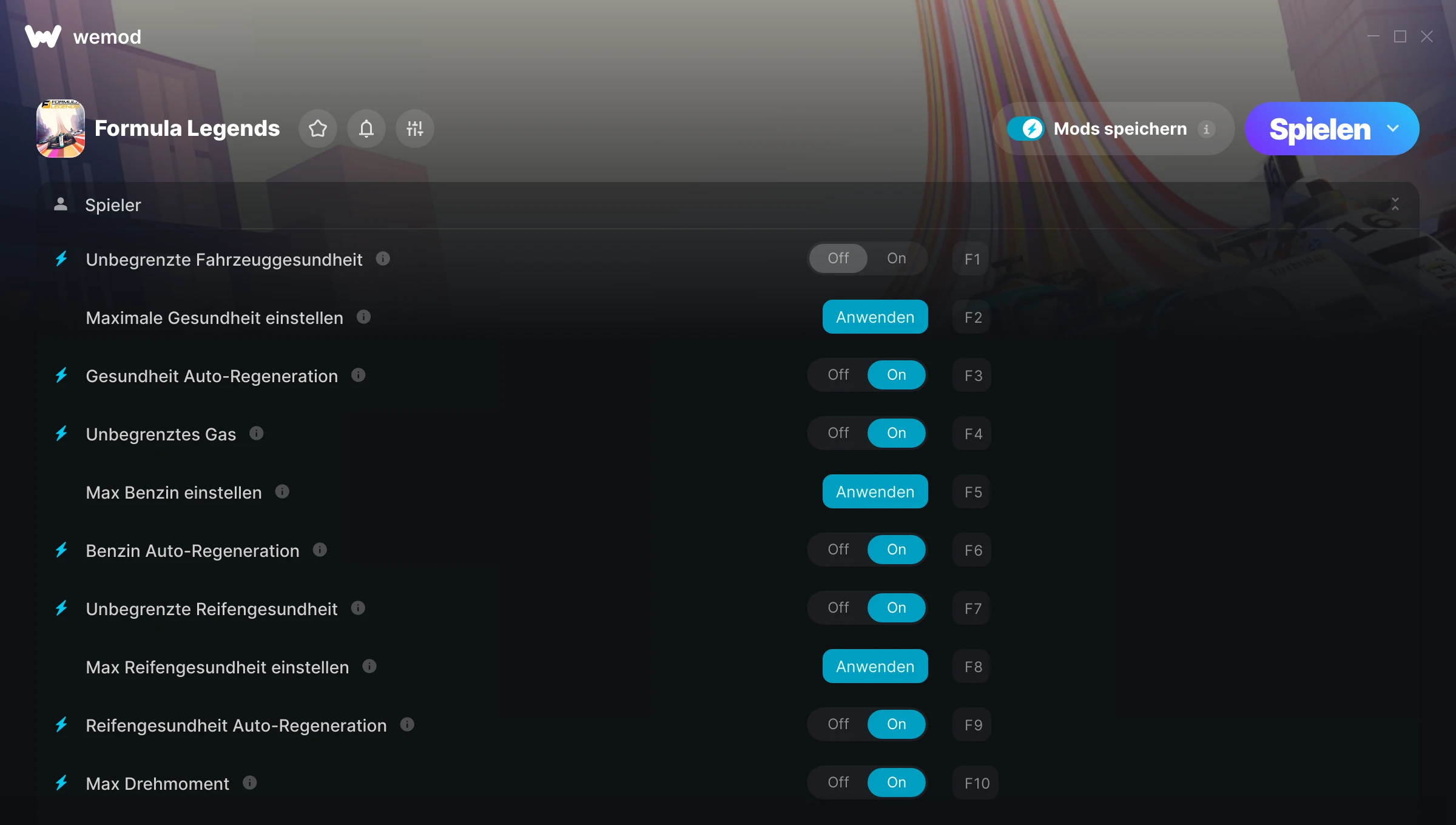This screenshot has height=825, width=1456.
Task: Show info icon next to Unbegrenztes Gas
Action: pyautogui.click(x=257, y=433)
